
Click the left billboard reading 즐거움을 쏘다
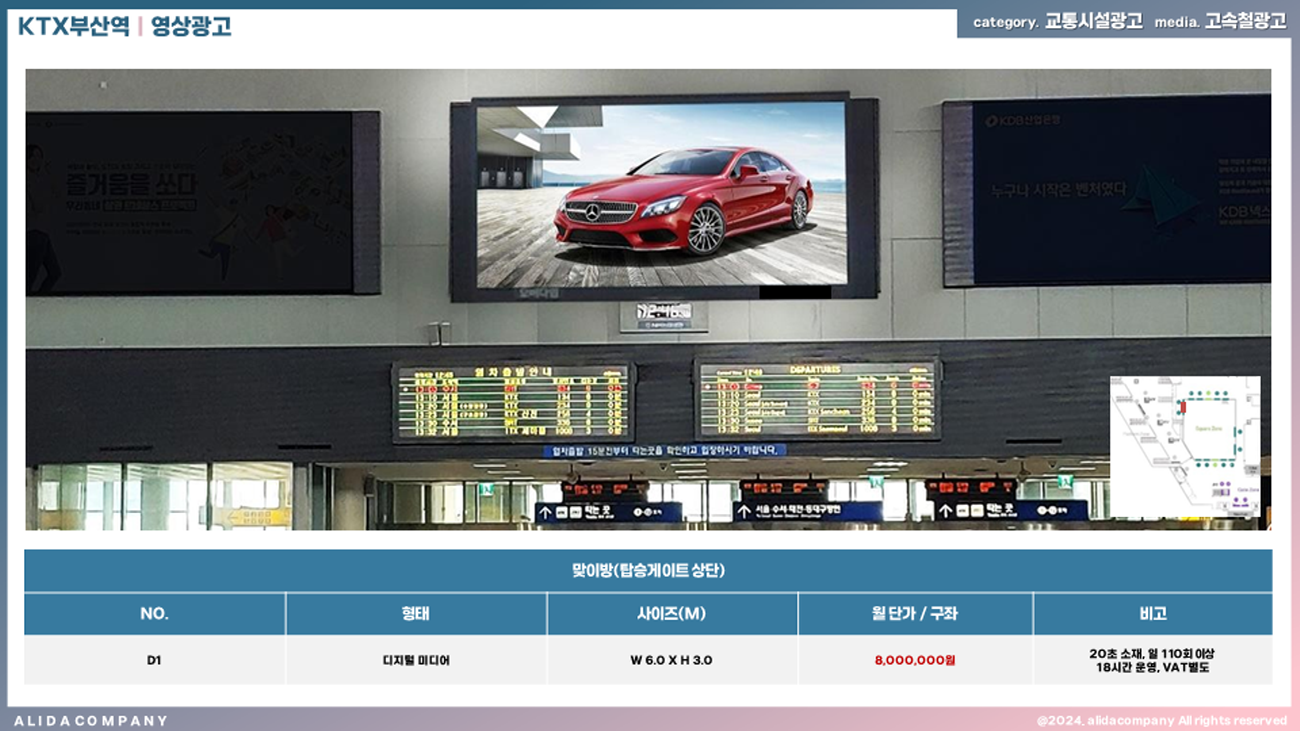pos(190,202)
